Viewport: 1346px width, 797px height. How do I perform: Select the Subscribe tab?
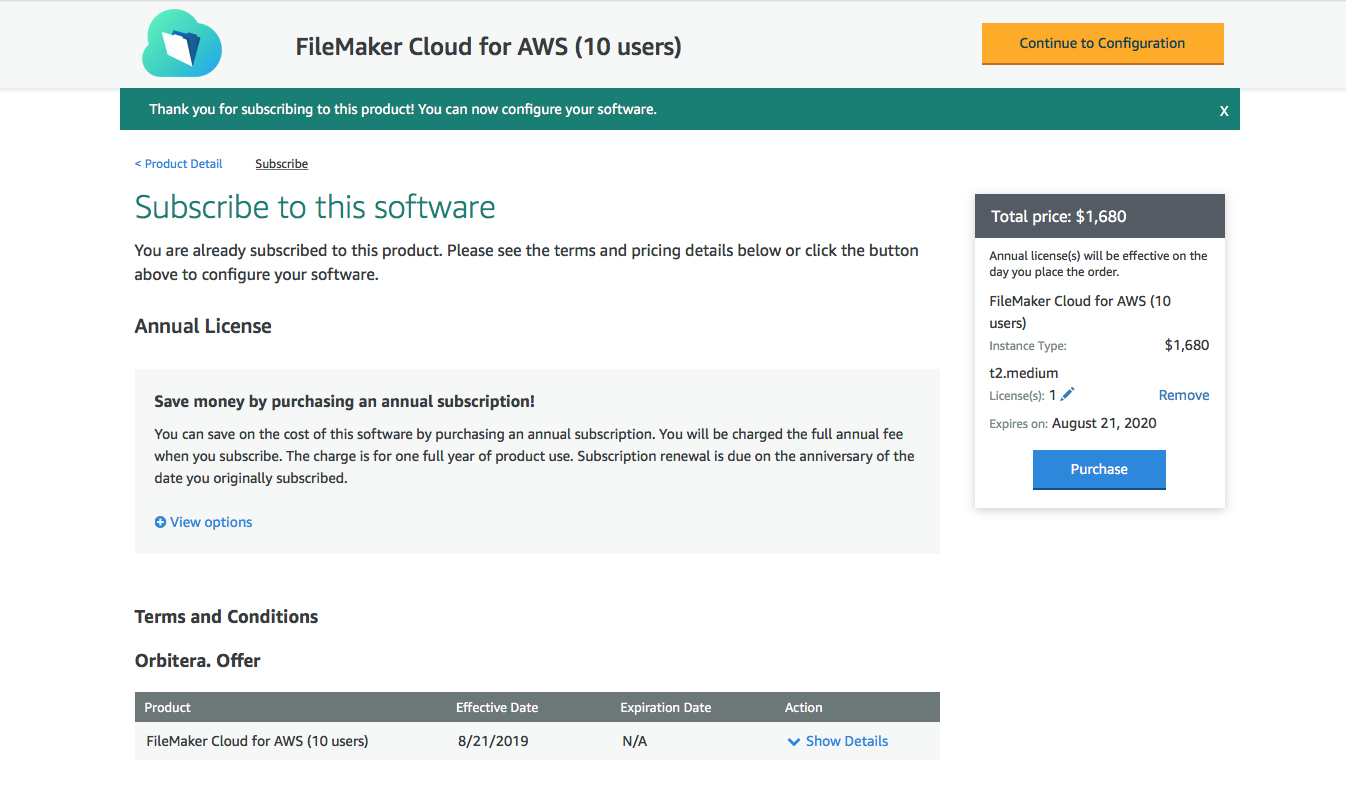281,163
